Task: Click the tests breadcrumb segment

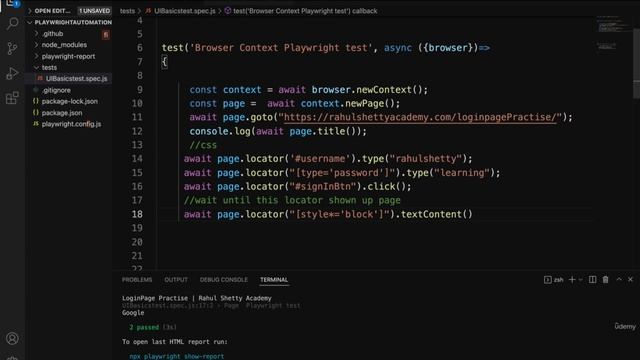Action: tap(127, 11)
